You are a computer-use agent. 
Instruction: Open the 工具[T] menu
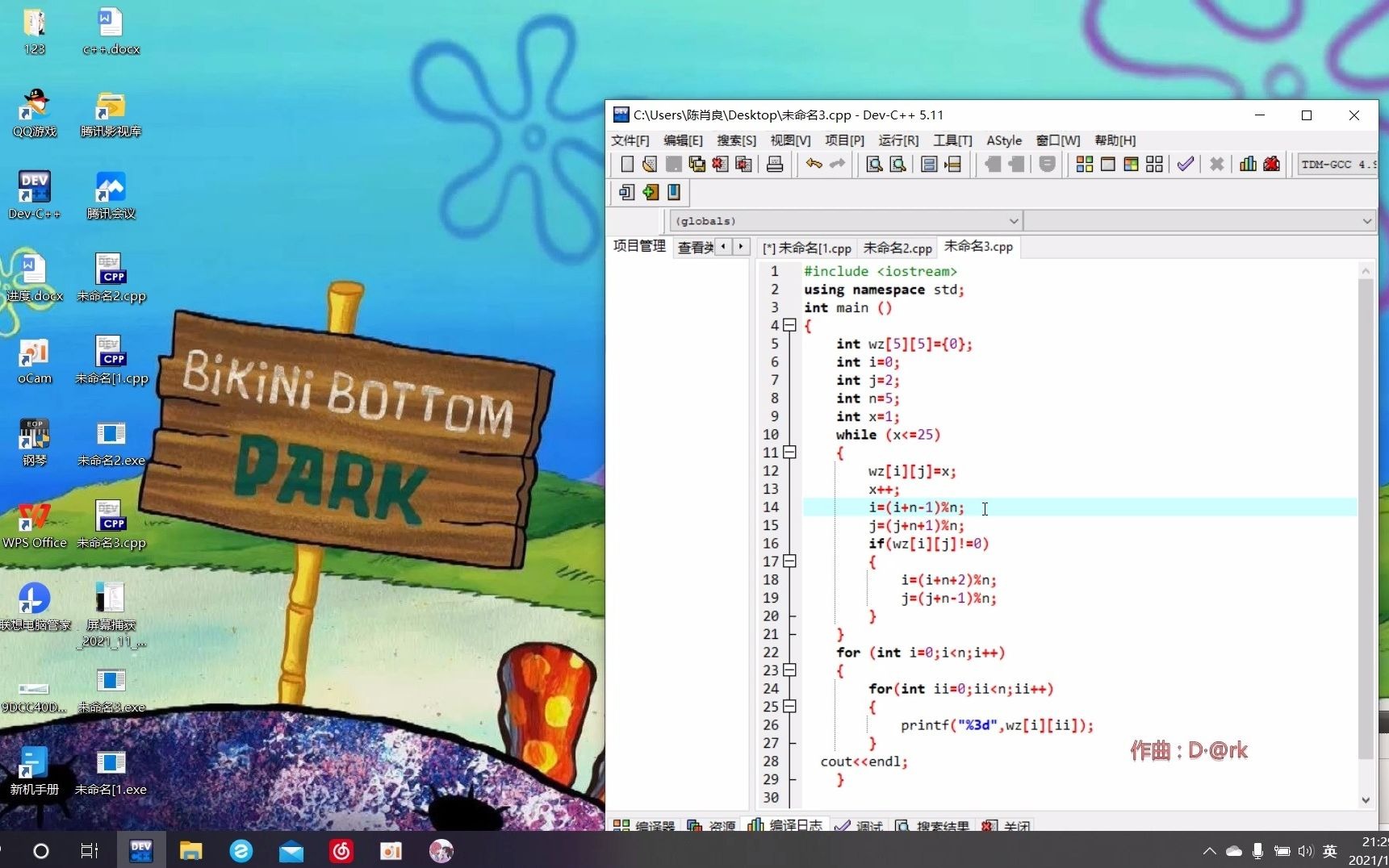[952, 140]
